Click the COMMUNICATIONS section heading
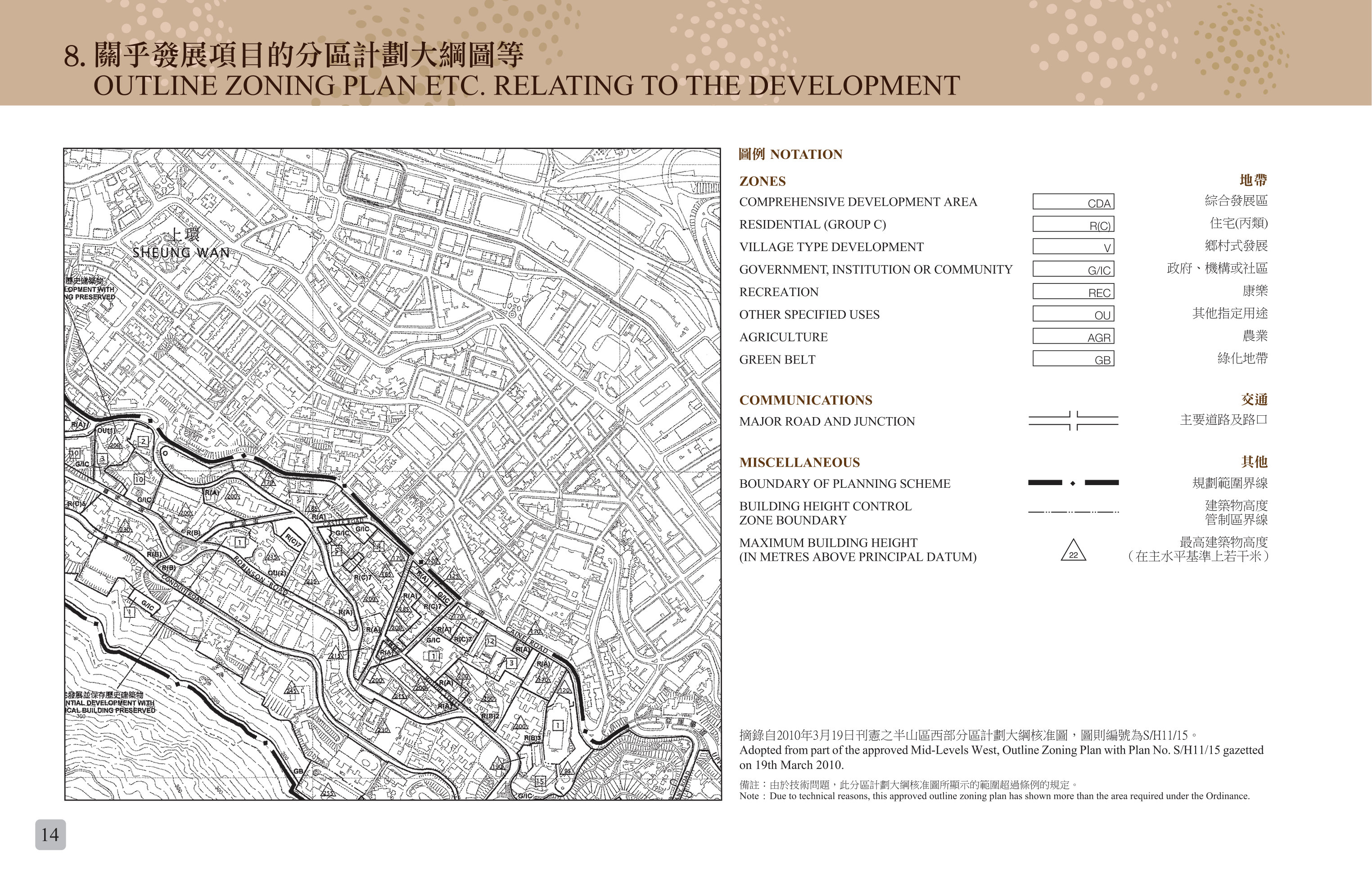Screen dimensions: 1372x886 806,400
